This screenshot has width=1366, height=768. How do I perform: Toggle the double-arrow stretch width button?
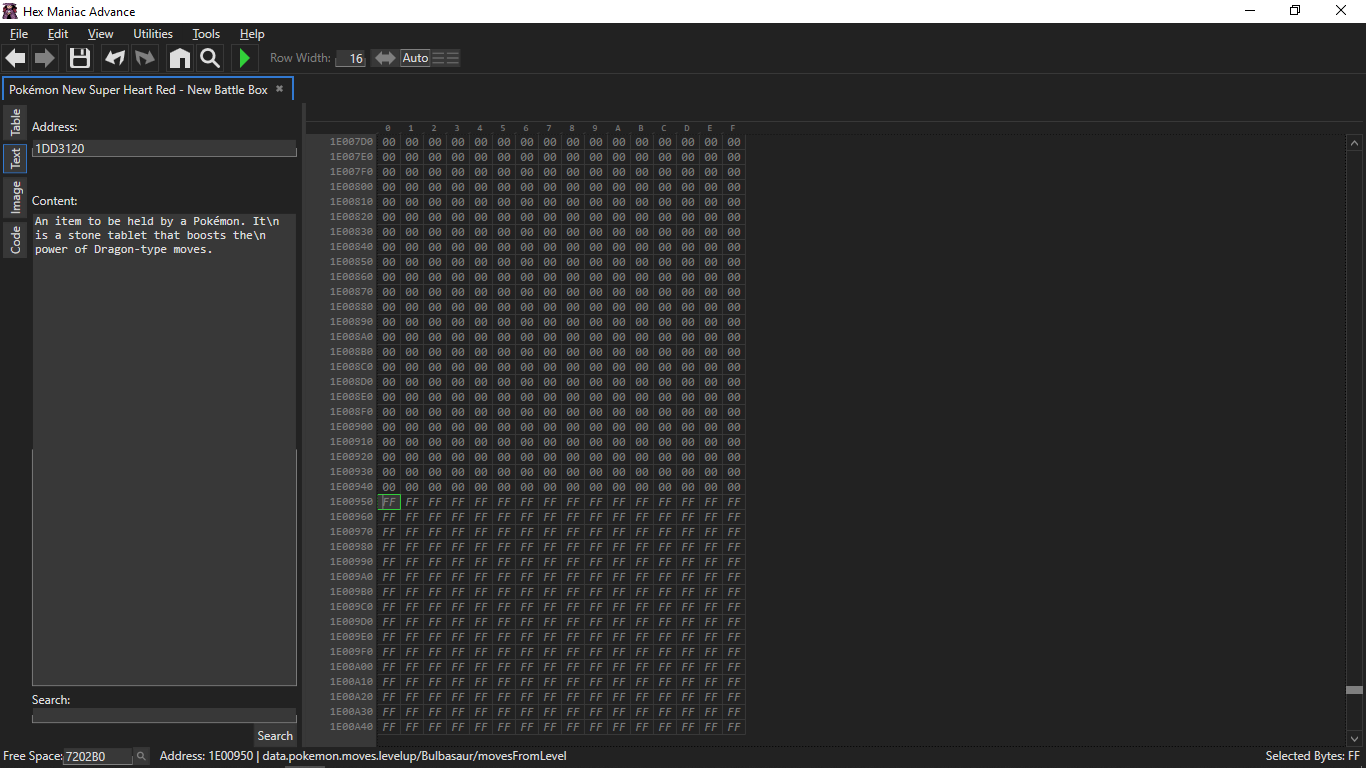pos(384,58)
